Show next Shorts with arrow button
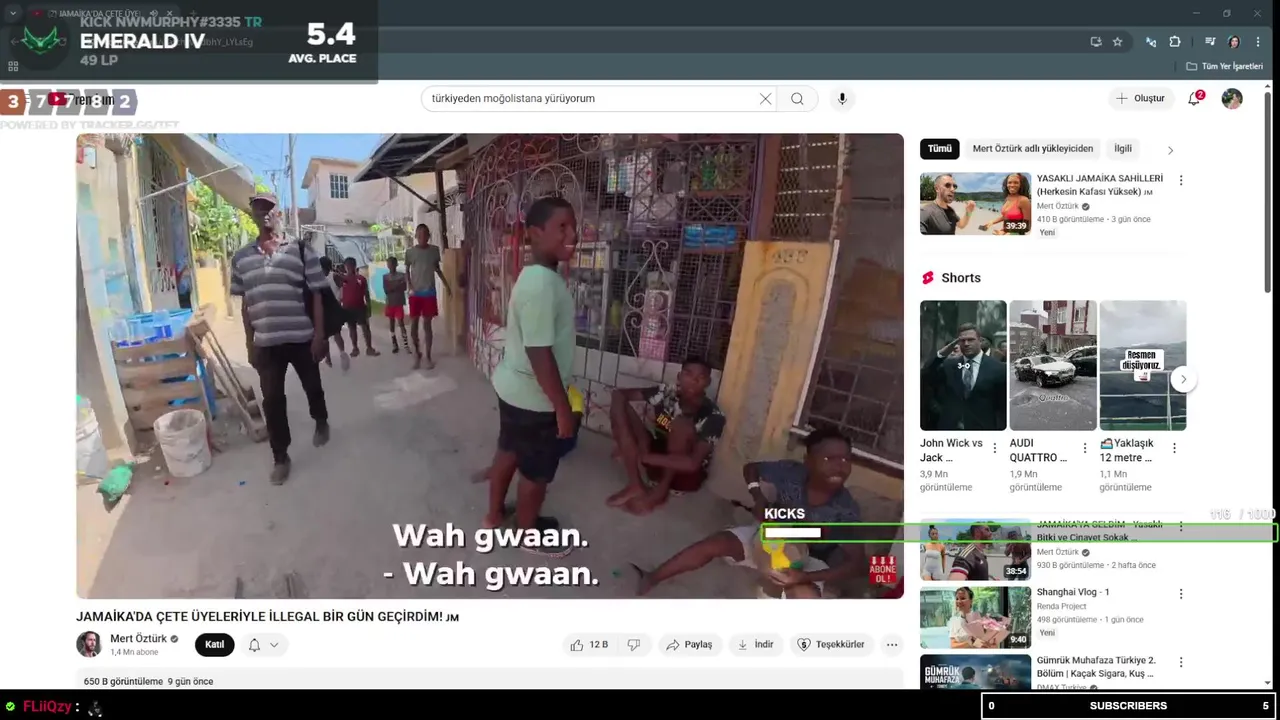 (1183, 379)
